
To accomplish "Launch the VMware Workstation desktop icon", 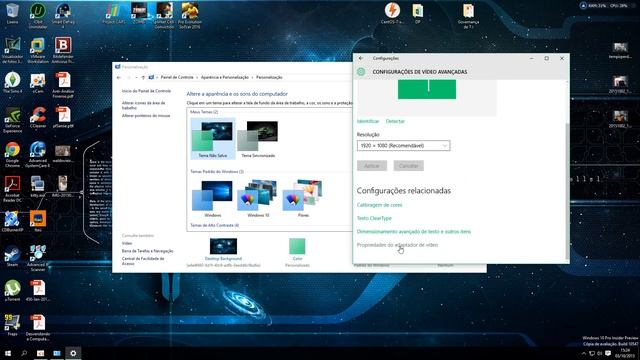I will click(38, 51).
